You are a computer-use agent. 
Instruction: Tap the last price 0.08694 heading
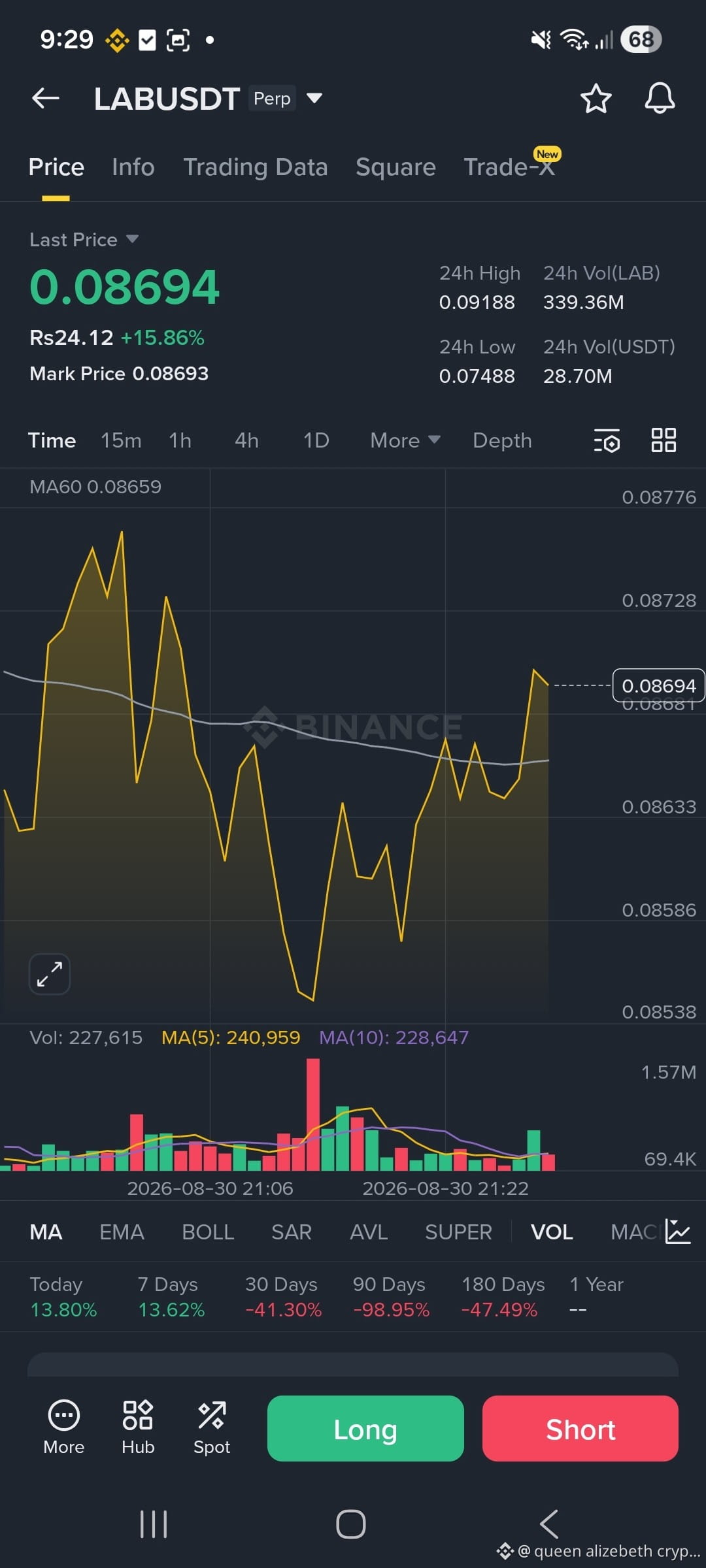[124, 287]
